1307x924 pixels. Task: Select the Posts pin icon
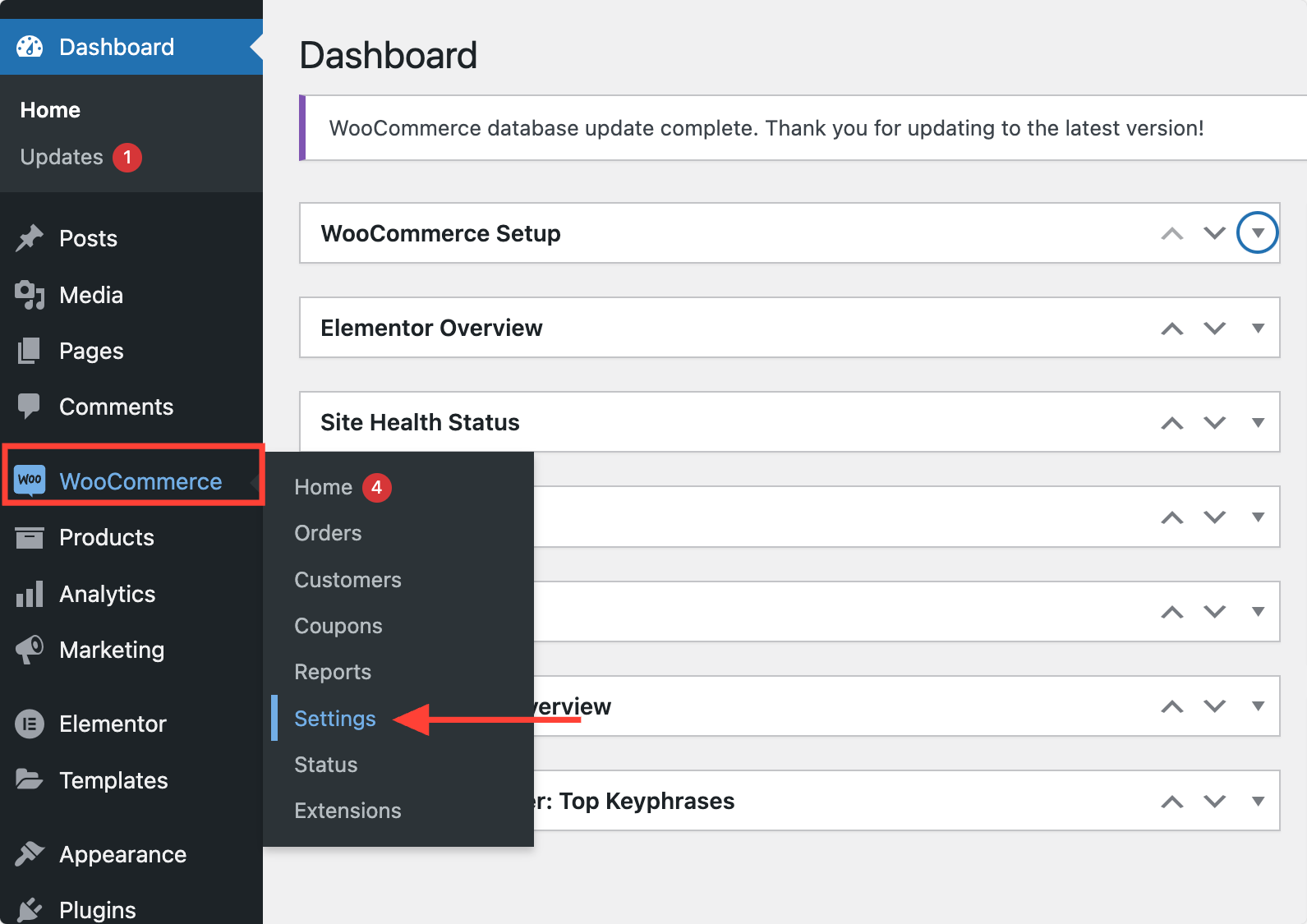30,237
